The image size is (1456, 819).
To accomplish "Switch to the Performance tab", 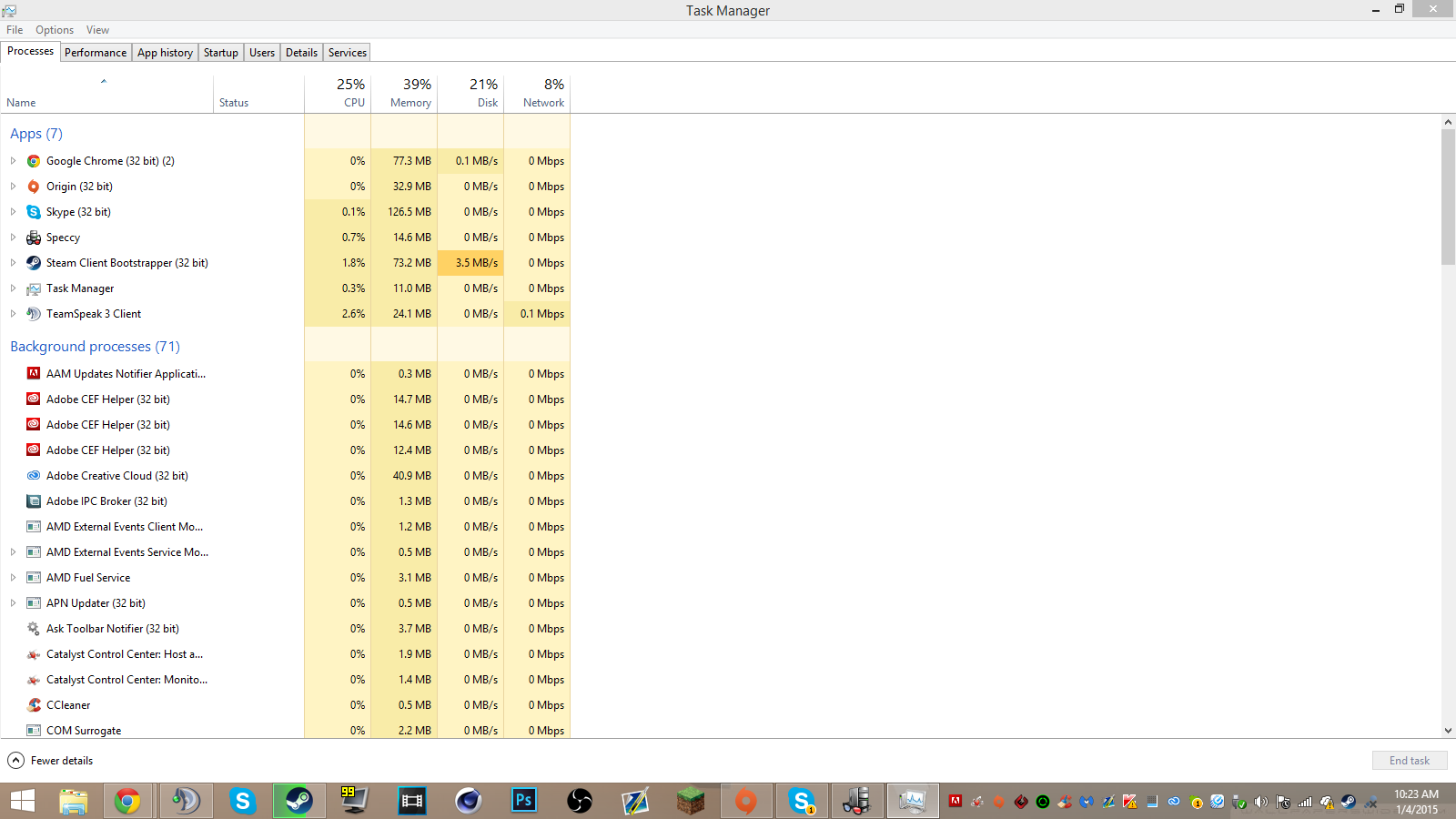I will (x=96, y=53).
